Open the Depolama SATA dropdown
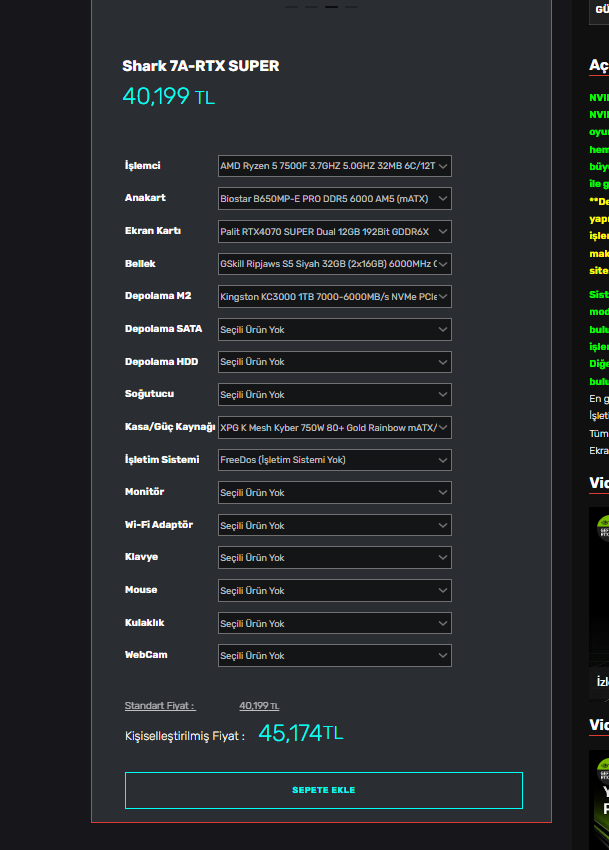The image size is (609, 850). pyautogui.click(x=335, y=330)
